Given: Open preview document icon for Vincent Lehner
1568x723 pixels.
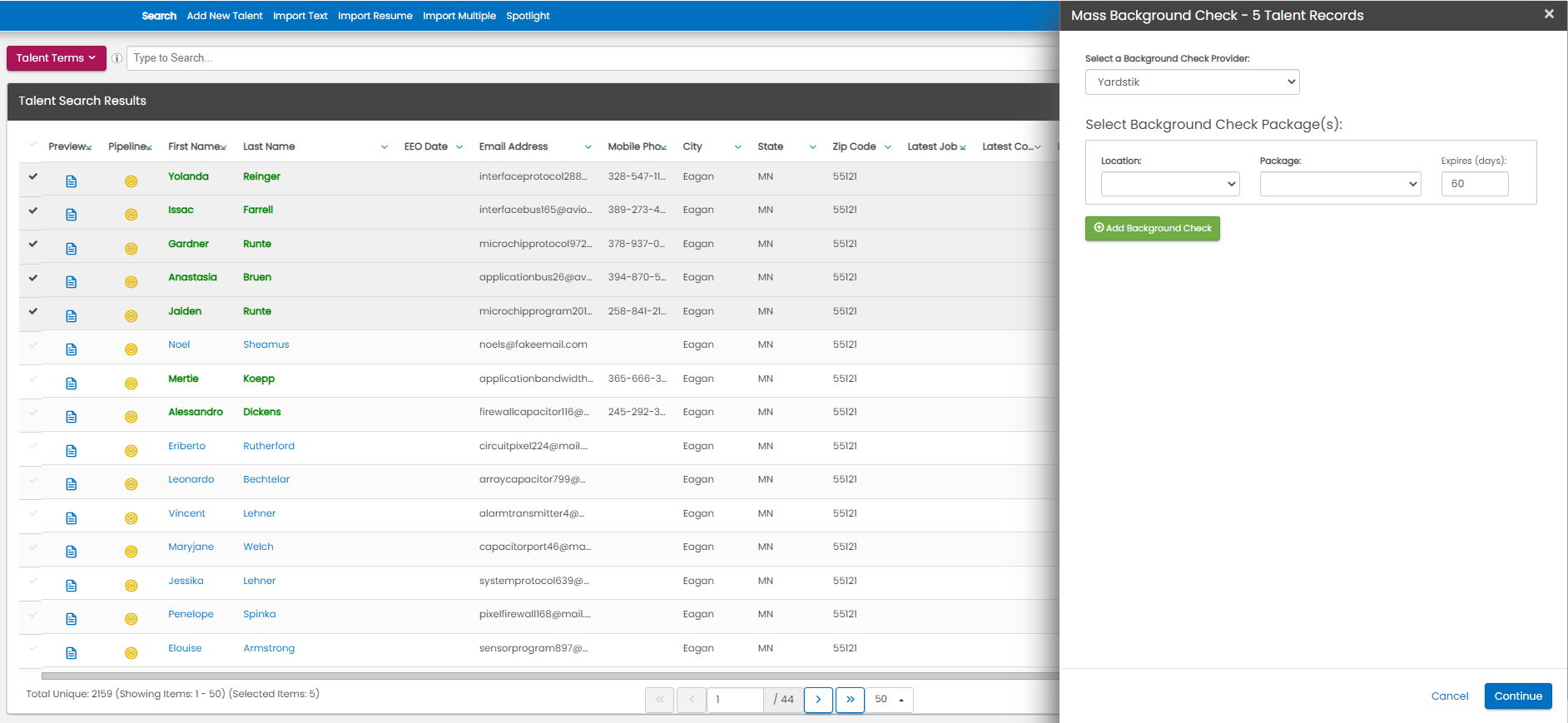Looking at the screenshot, I should [x=72, y=518].
